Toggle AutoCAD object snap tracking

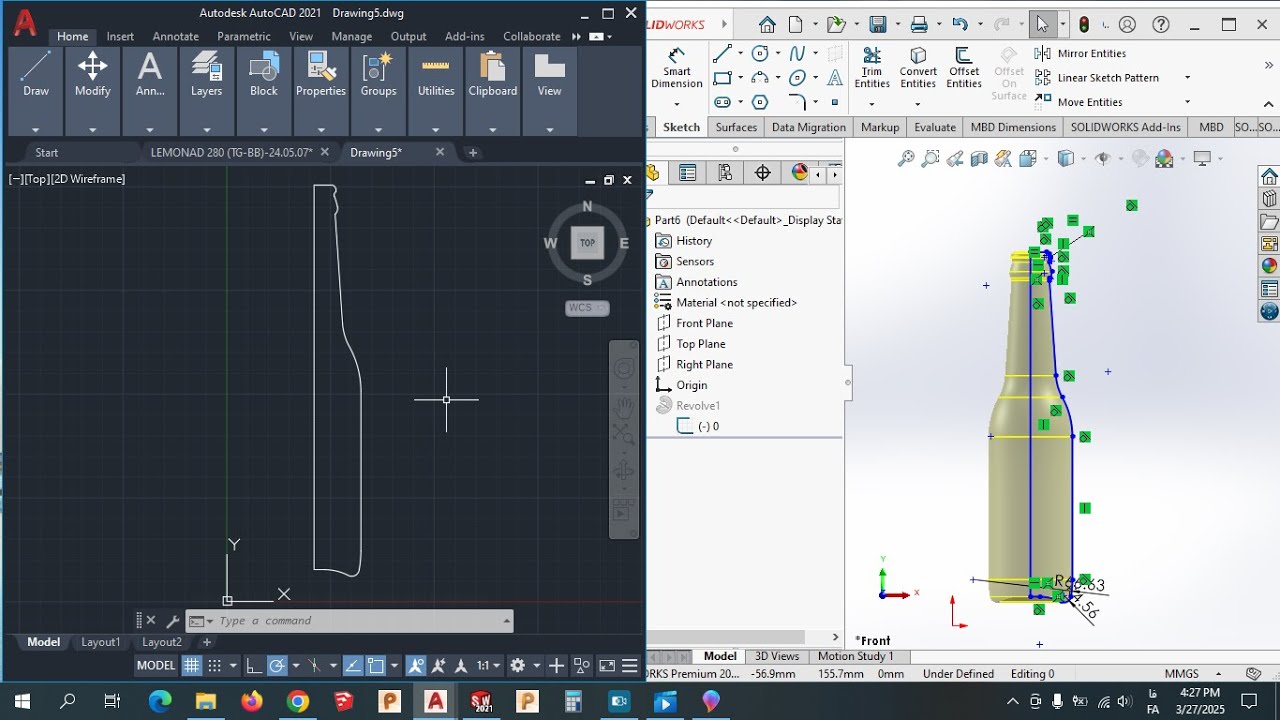(x=353, y=665)
